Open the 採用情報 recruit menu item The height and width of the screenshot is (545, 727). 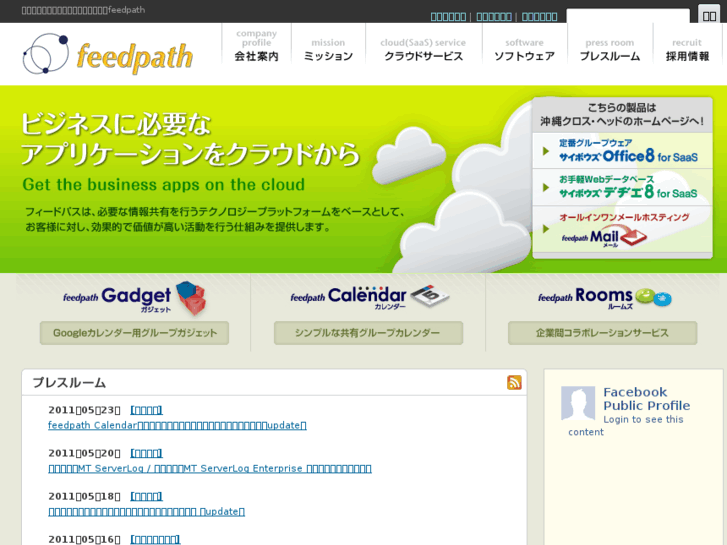(x=688, y=50)
